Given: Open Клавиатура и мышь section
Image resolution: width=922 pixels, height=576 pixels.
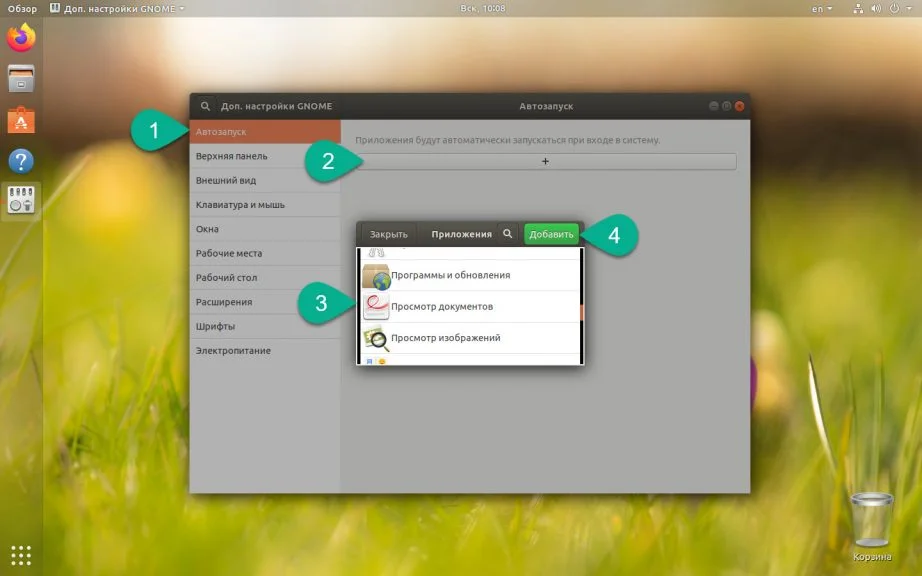Looking at the screenshot, I should click(x=265, y=205).
